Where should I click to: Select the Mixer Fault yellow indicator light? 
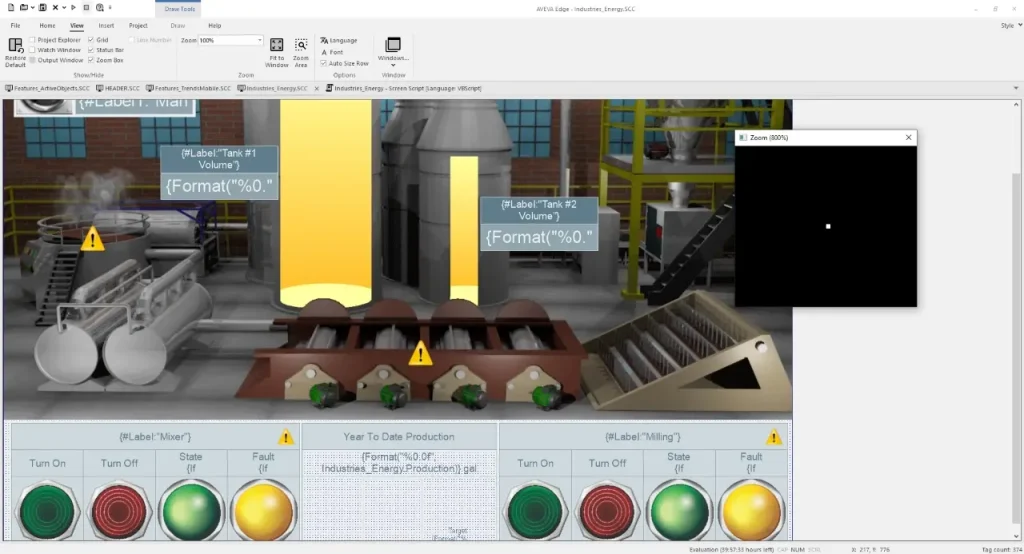click(263, 510)
